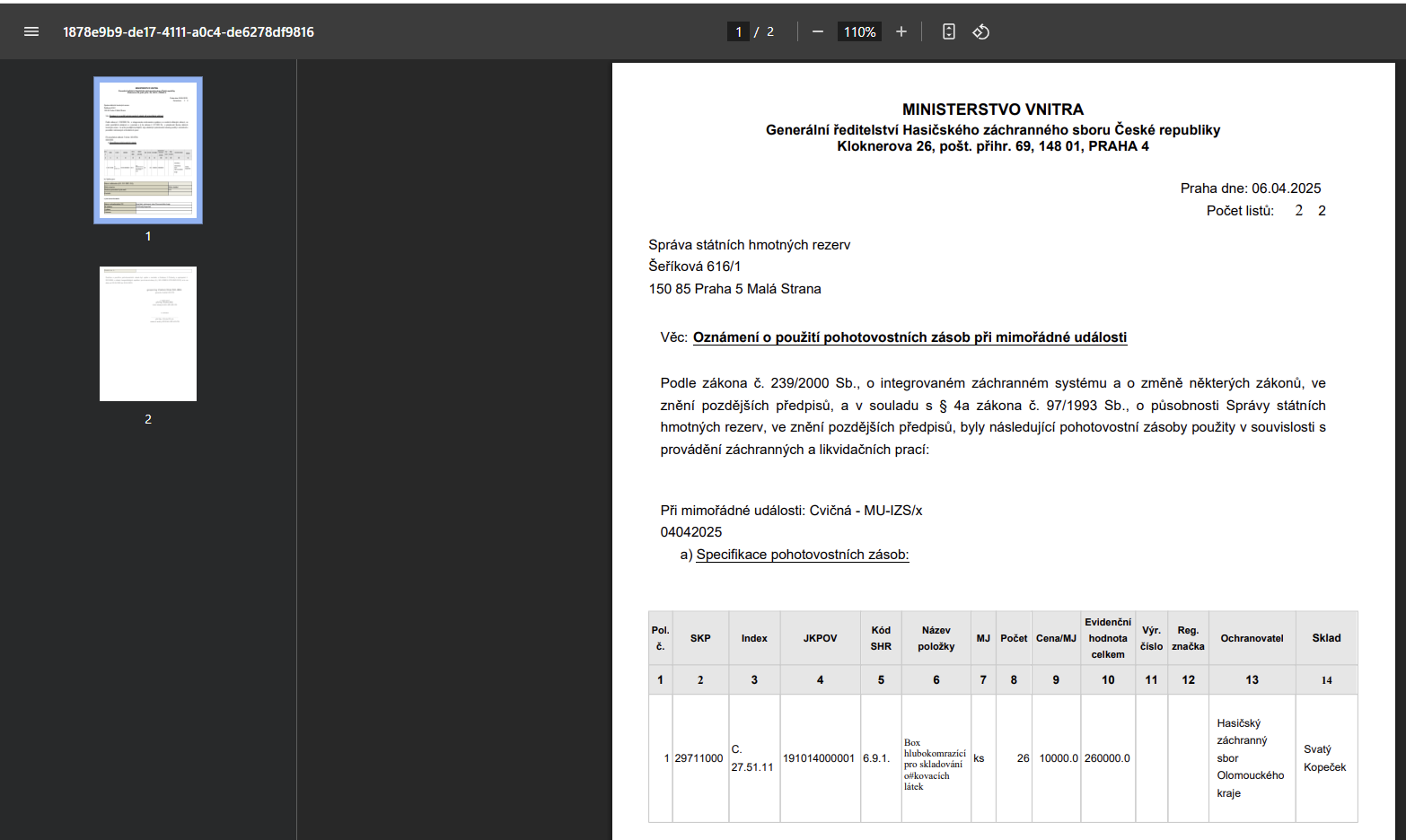The image size is (1406, 840).
Task: Click the 'MINISTERSTVO VNITRA' heading
Action: (x=992, y=109)
